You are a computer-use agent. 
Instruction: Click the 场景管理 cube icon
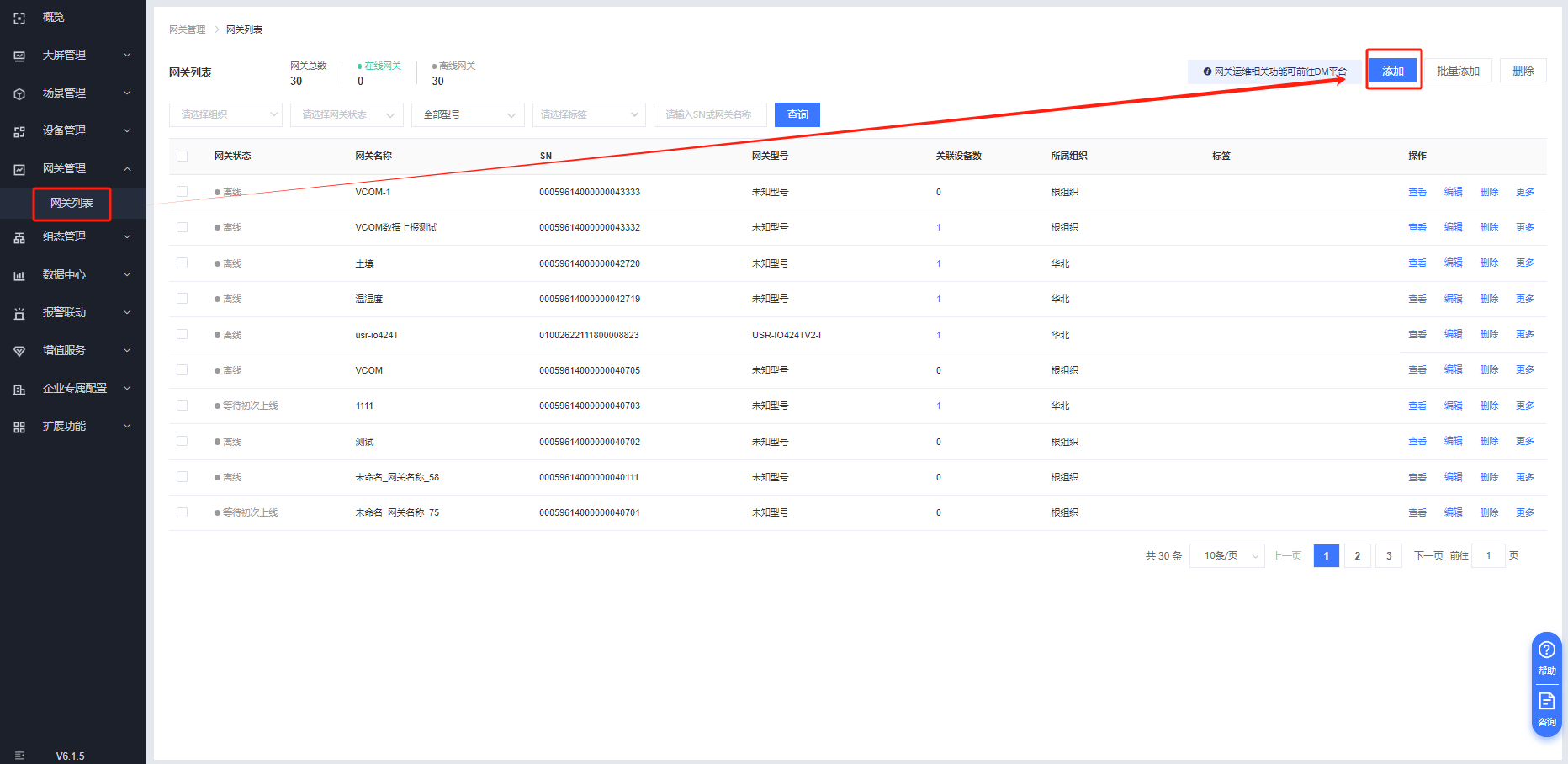pyautogui.click(x=19, y=93)
